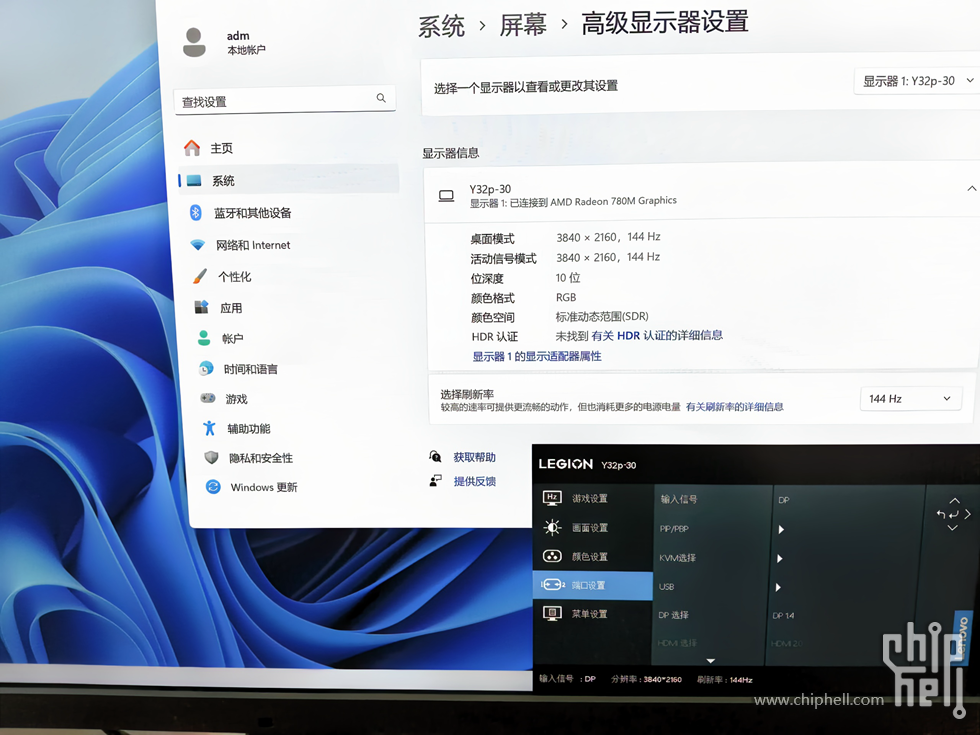Select DP 选择 in the OSD port menu
The width and height of the screenshot is (980, 735).
[673, 615]
